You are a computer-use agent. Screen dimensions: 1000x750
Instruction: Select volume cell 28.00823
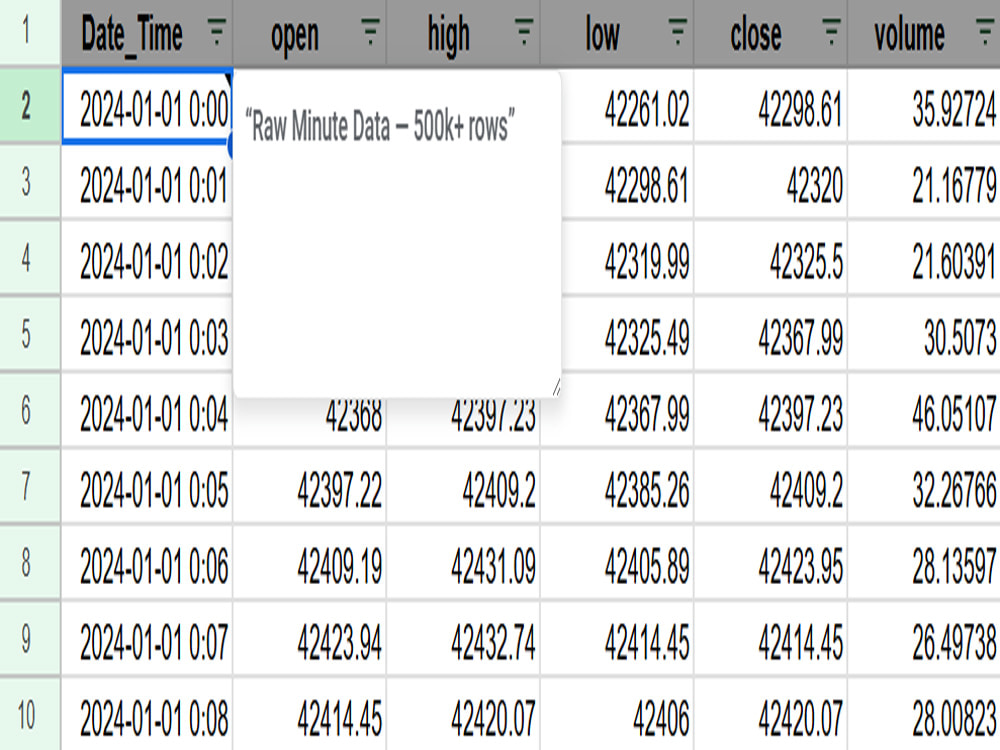coord(924,714)
